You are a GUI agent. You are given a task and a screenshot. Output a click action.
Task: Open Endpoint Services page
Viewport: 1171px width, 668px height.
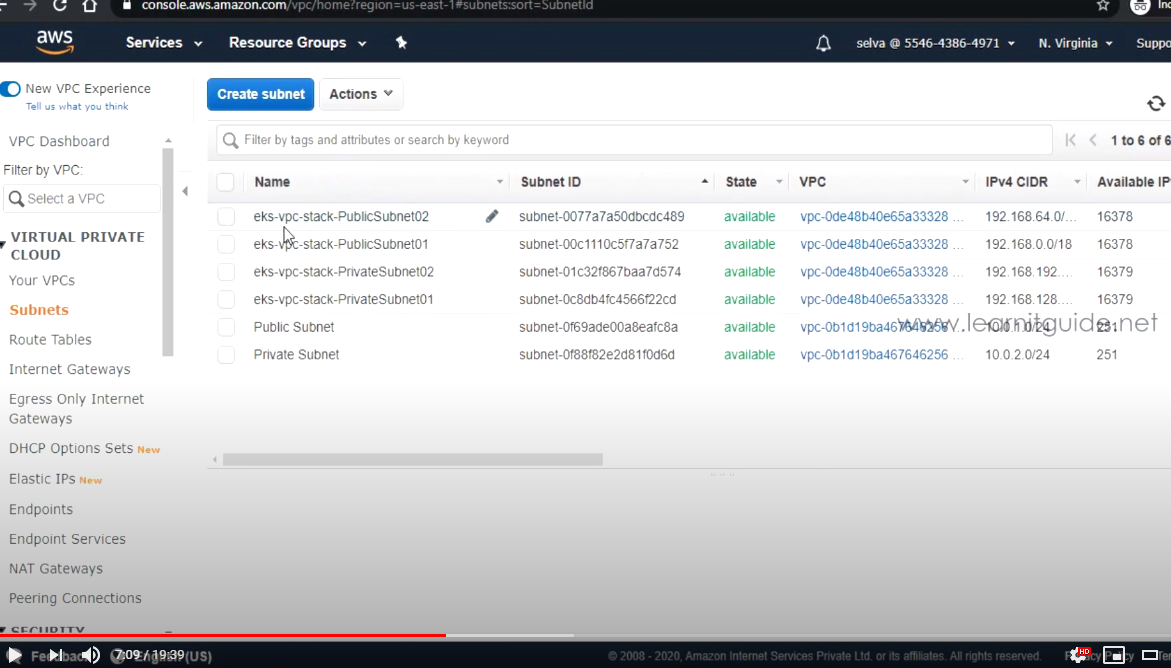pos(67,539)
